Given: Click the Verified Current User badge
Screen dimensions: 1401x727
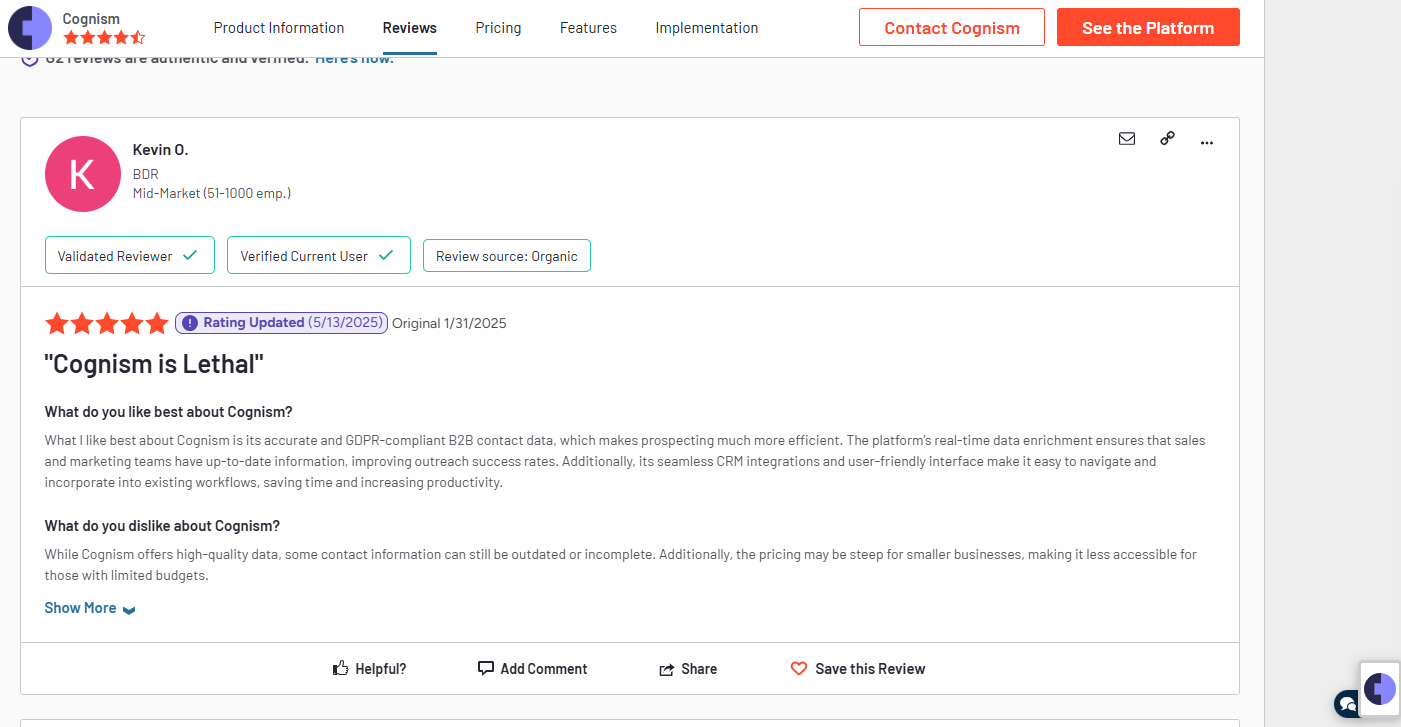Looking at the screenshot, I should [x=318, y=255].
